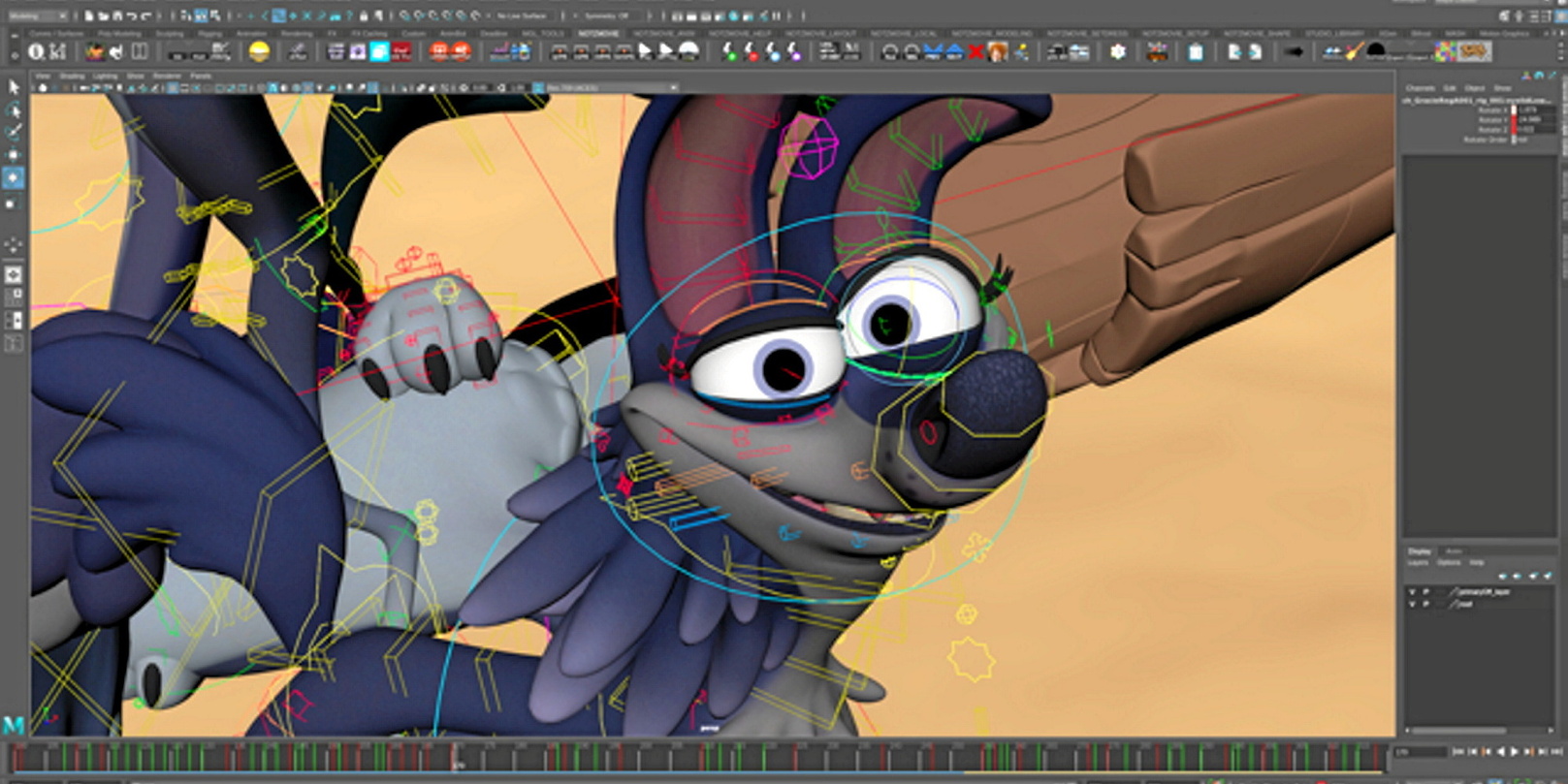Open the Renderer panel menu
The height and width of the screenshot is (784, 1568).
[x=167, y=76]
